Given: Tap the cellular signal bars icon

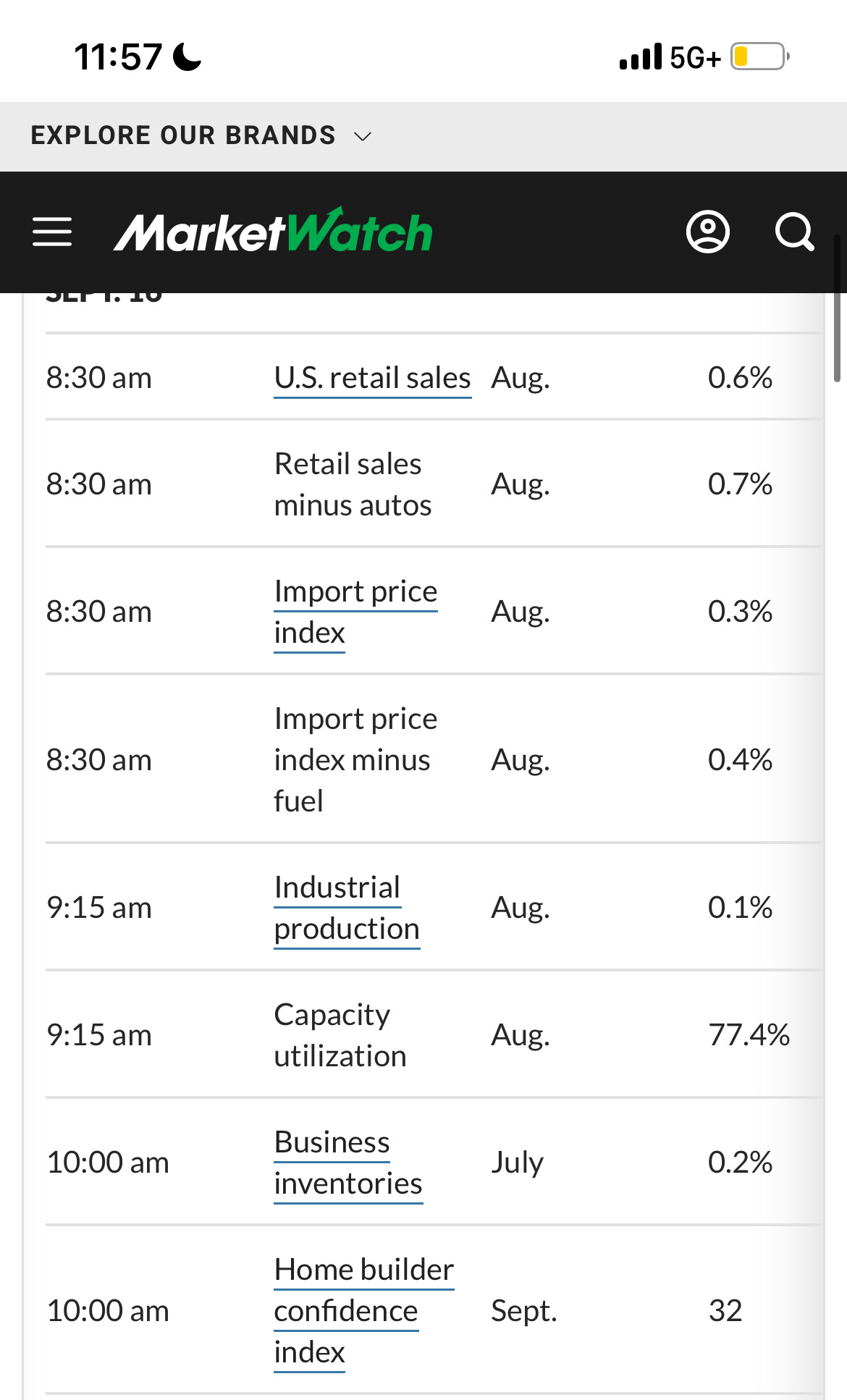Looking at the screenshot, I should tap(641, 56).
